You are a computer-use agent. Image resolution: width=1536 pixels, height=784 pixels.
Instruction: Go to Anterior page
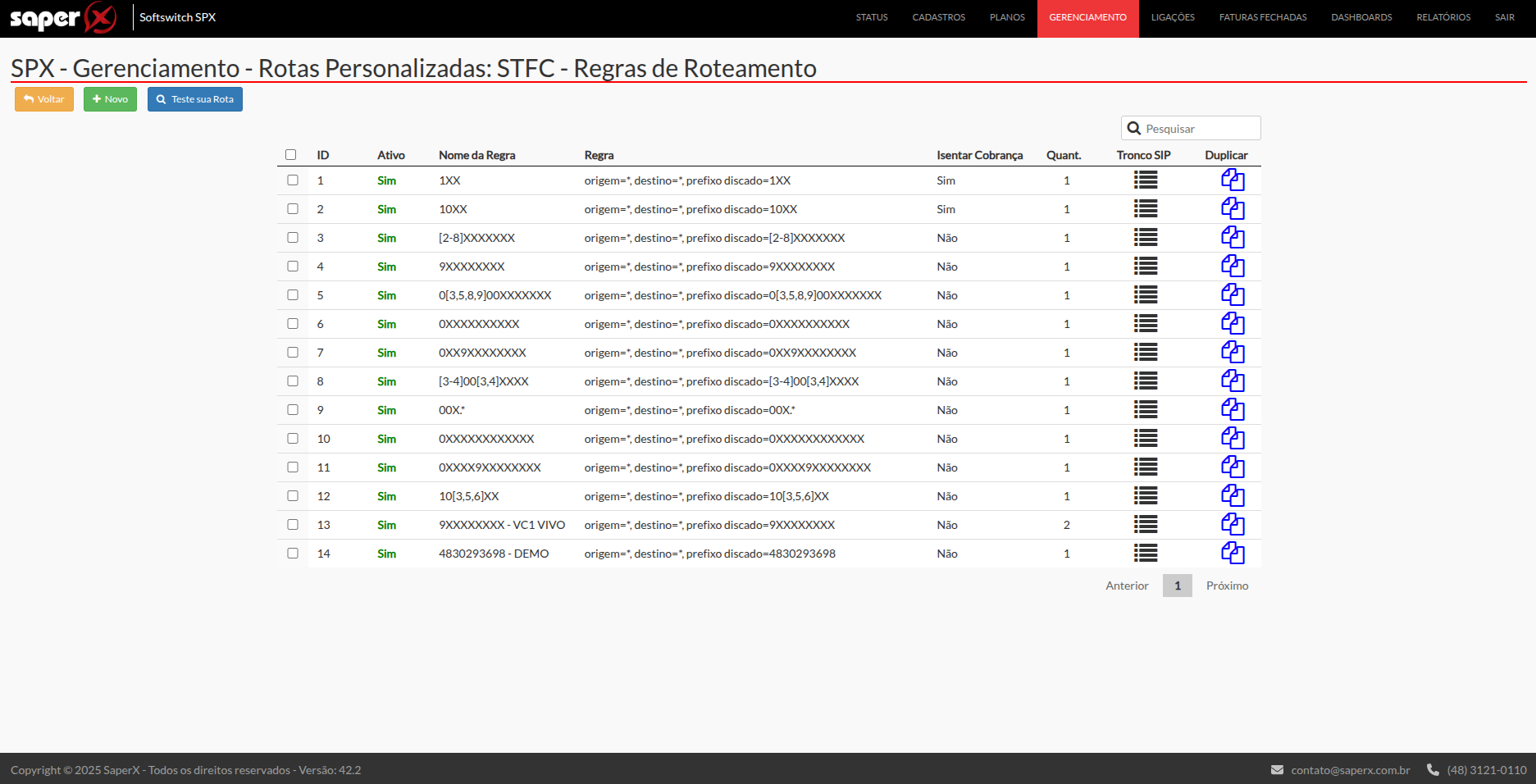(1127, 586)
